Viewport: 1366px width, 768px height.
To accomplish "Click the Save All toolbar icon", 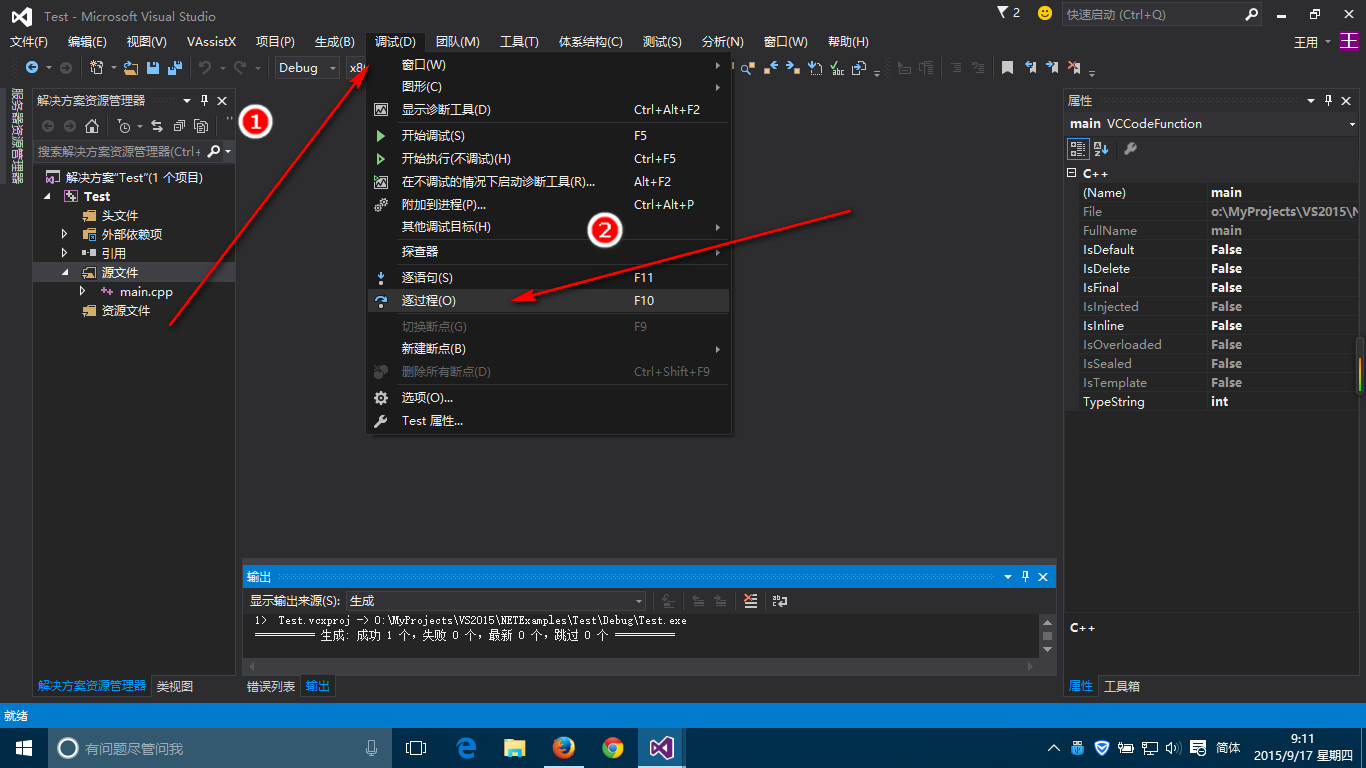I will tap(174, 68).
